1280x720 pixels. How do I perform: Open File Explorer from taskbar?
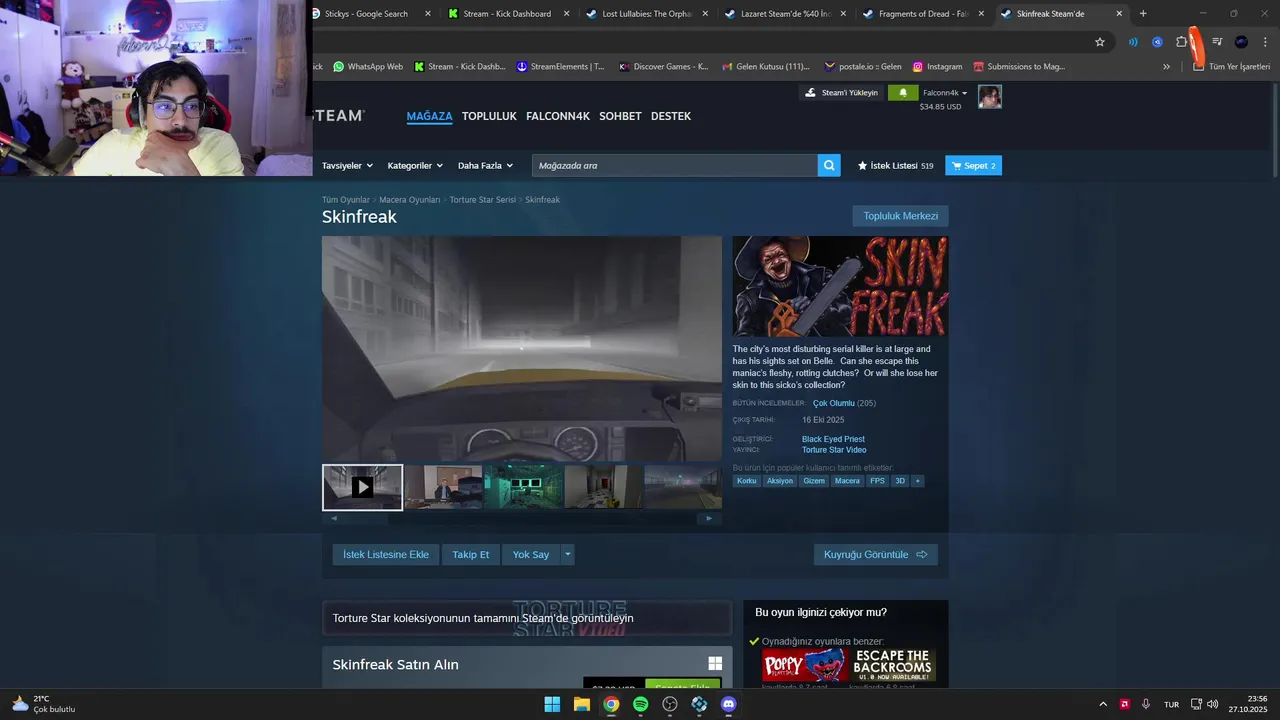click(x=581, y=704)
